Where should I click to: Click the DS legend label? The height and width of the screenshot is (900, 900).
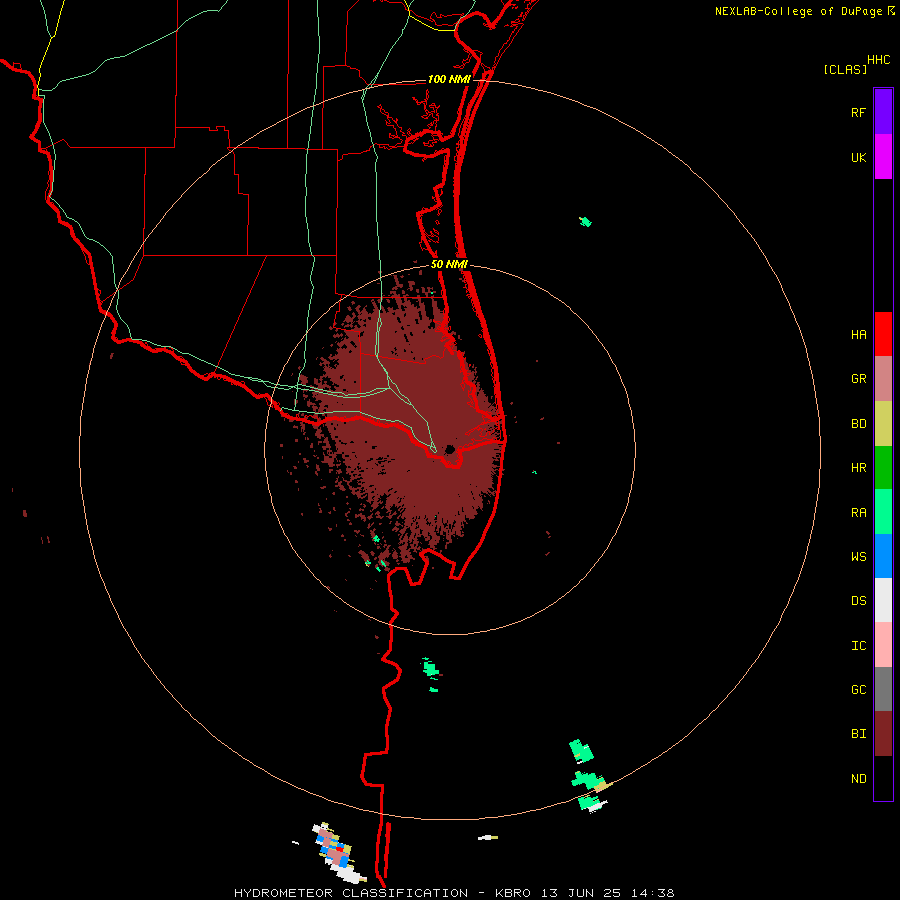858,600
